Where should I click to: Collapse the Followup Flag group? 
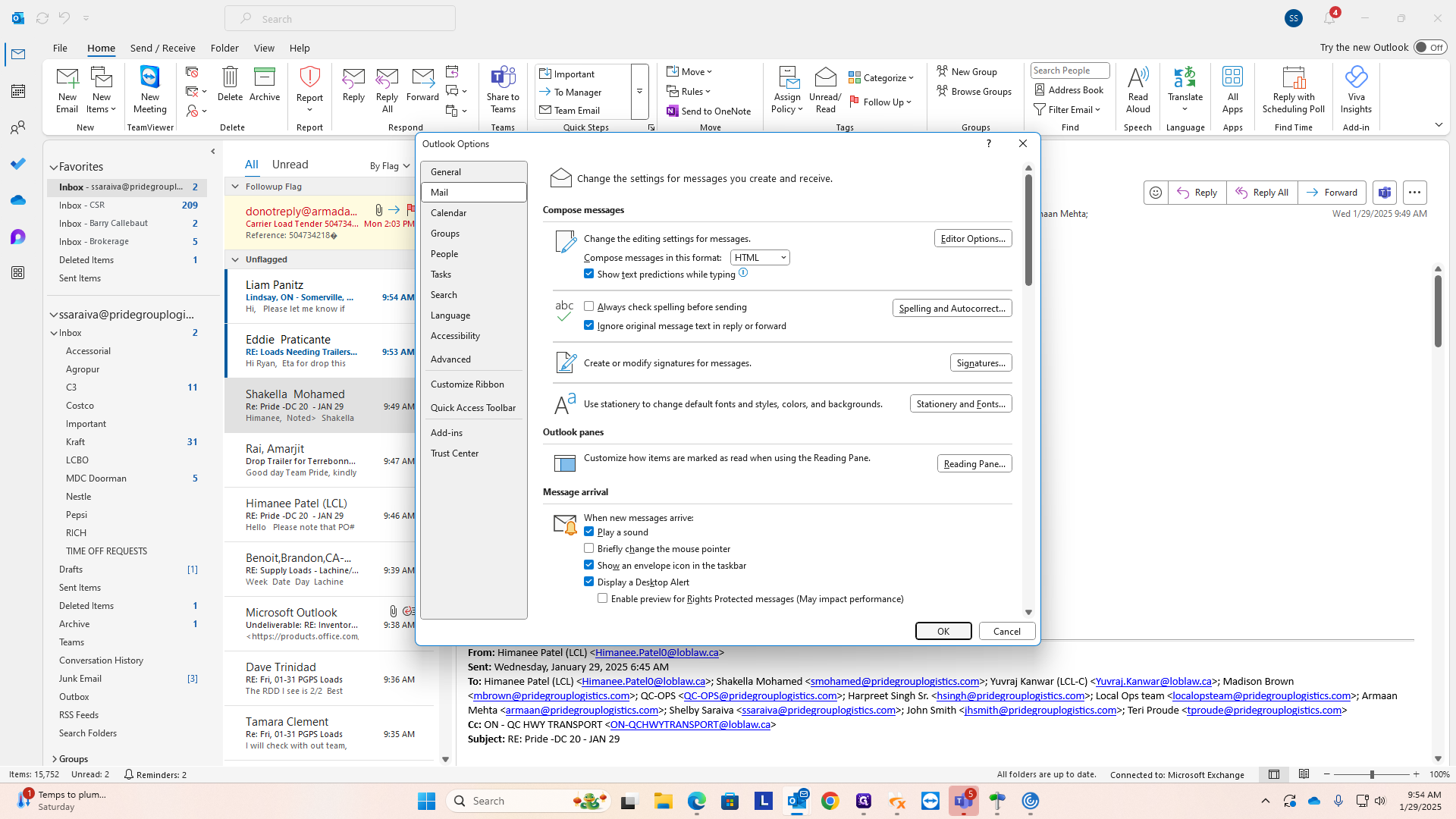coord(235,187)
